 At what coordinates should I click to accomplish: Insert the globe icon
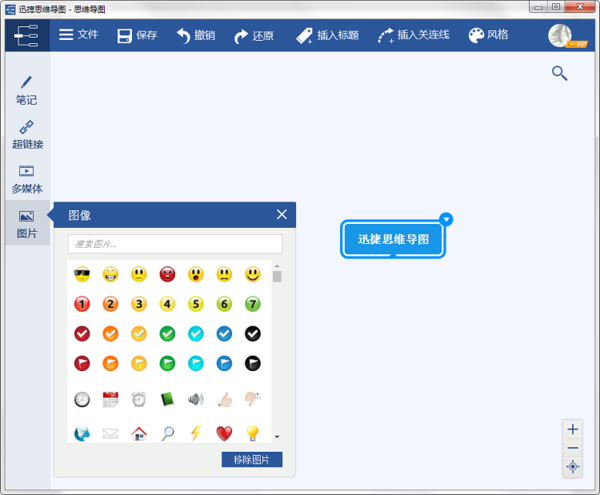pyautogui.click(x=82, y=434)
